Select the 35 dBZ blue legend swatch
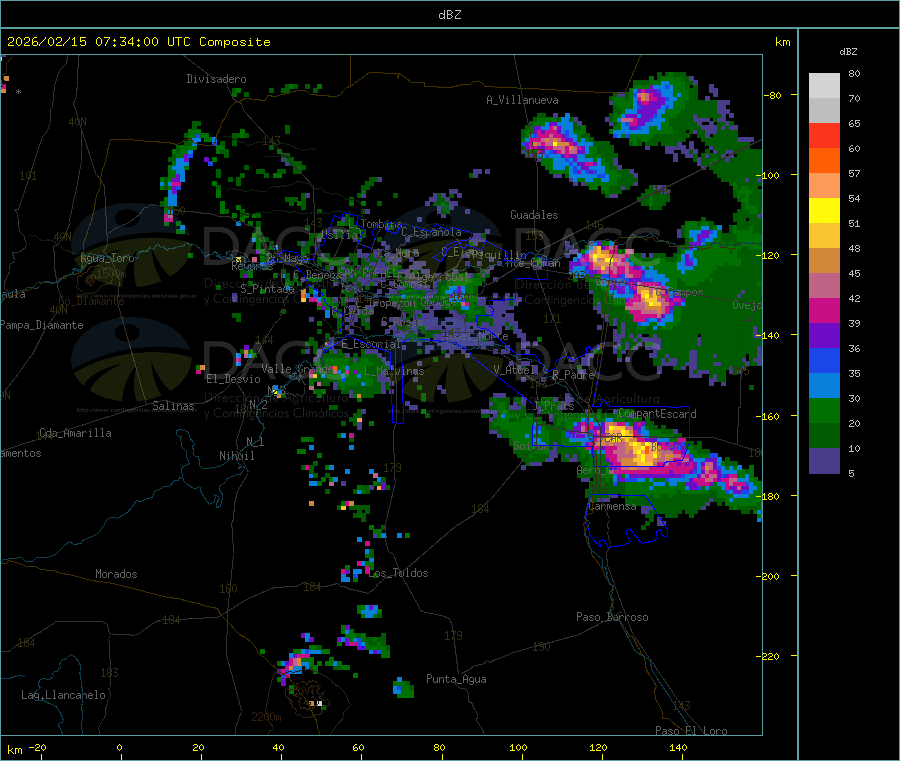The width and height of the screenshot is (900, 761). pyautogui.click(x=824, y=360)
